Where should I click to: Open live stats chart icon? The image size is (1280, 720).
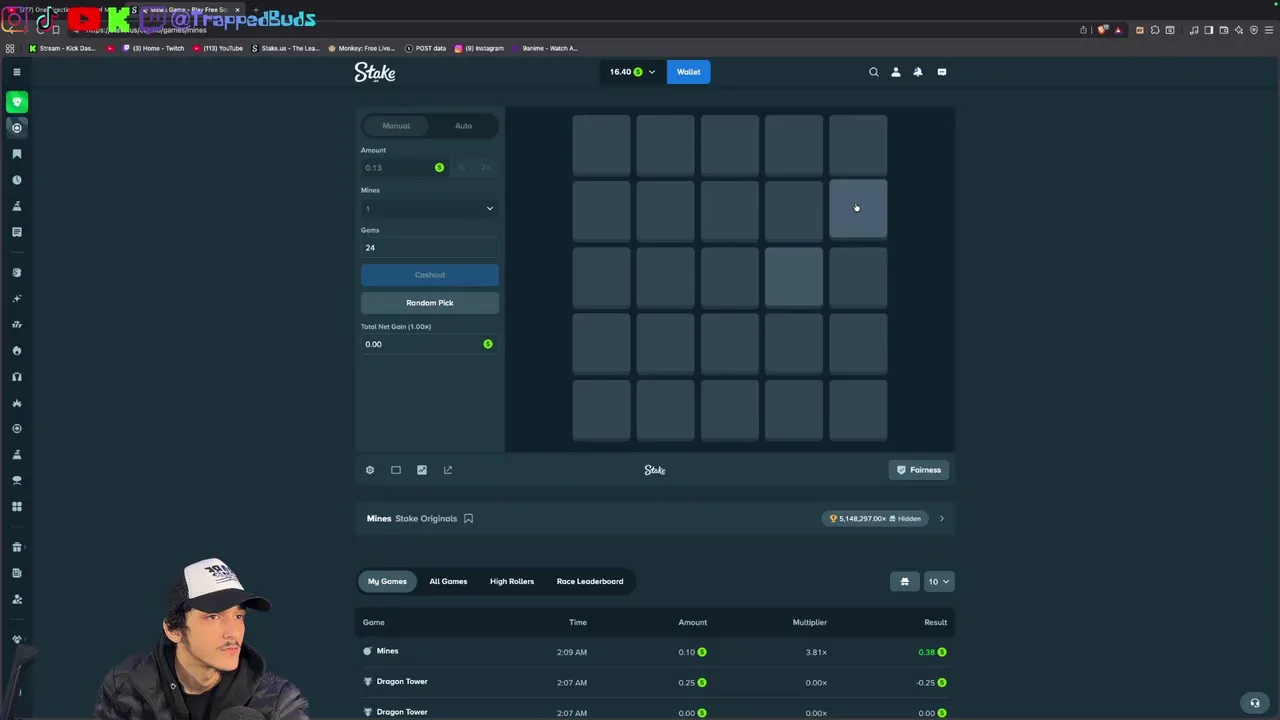[422, 470]
